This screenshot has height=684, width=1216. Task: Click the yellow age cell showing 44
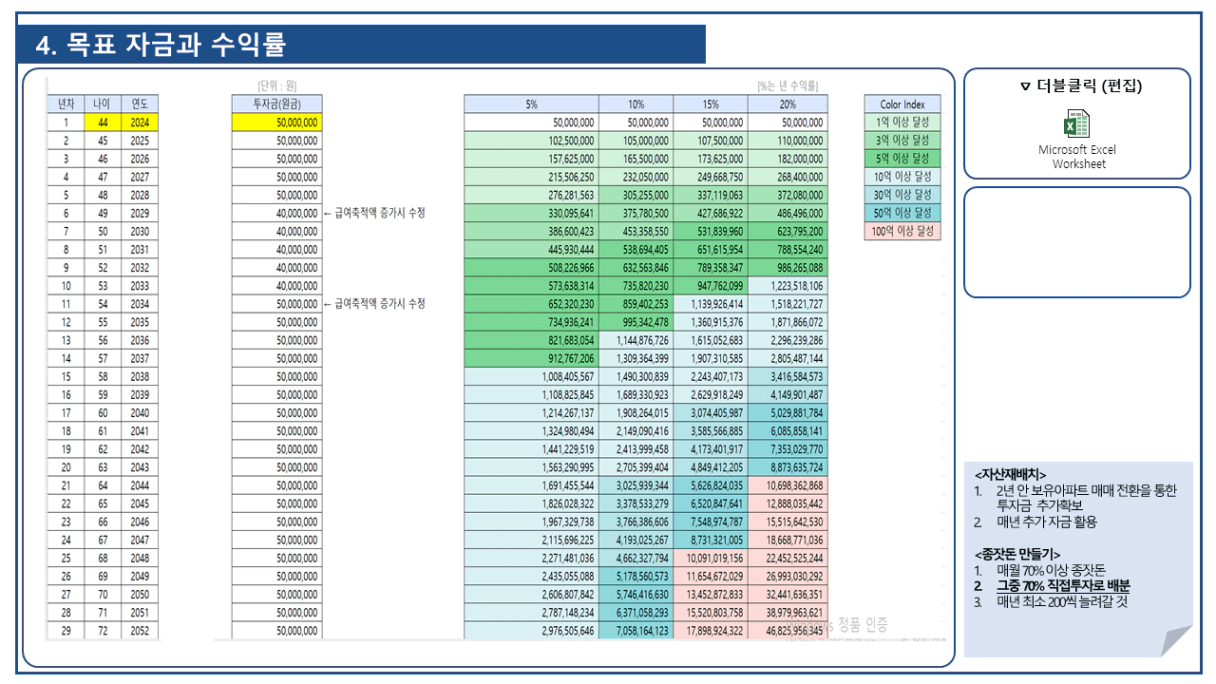[102, 122]
